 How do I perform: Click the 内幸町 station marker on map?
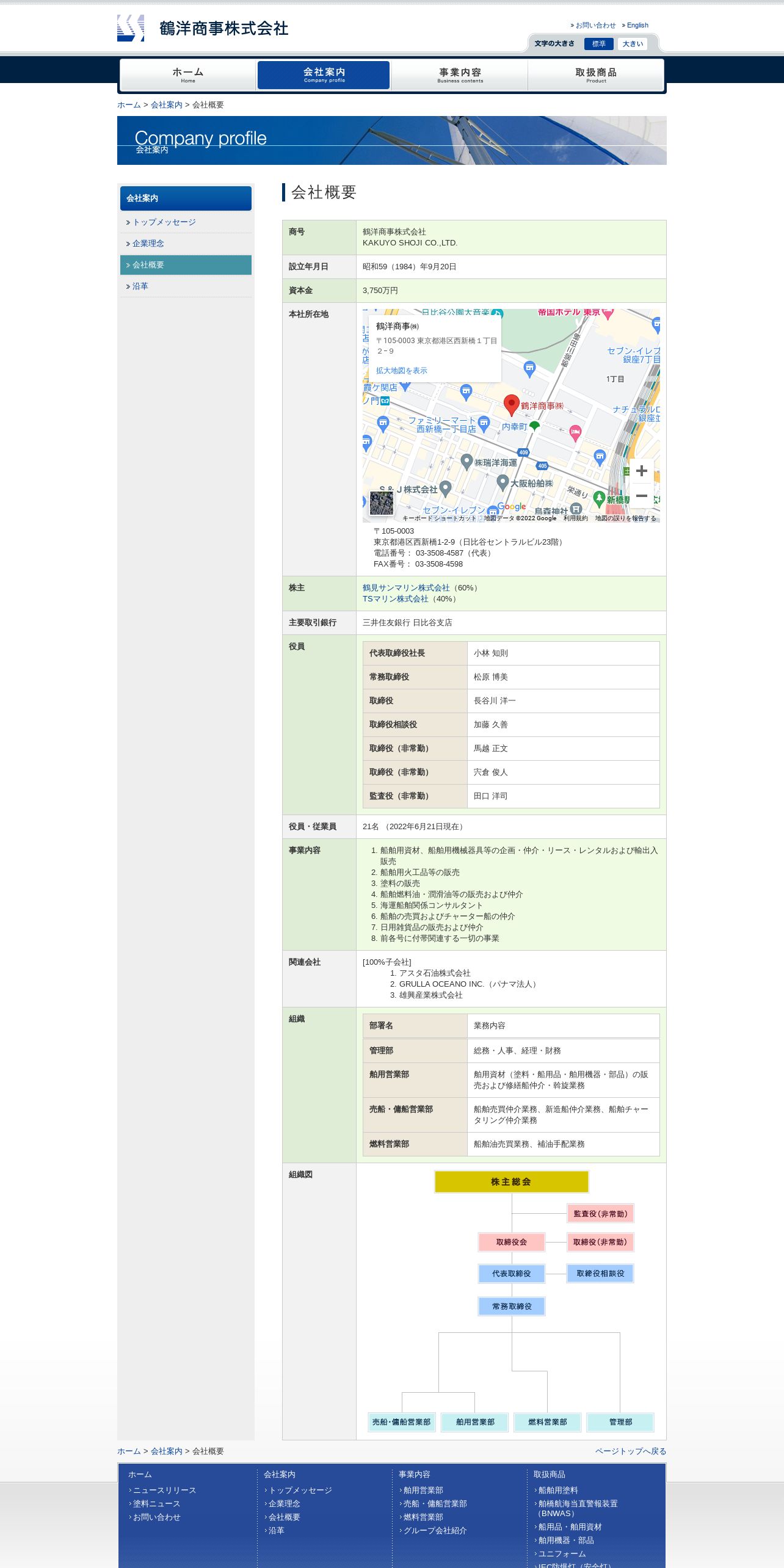click(534, 426)
